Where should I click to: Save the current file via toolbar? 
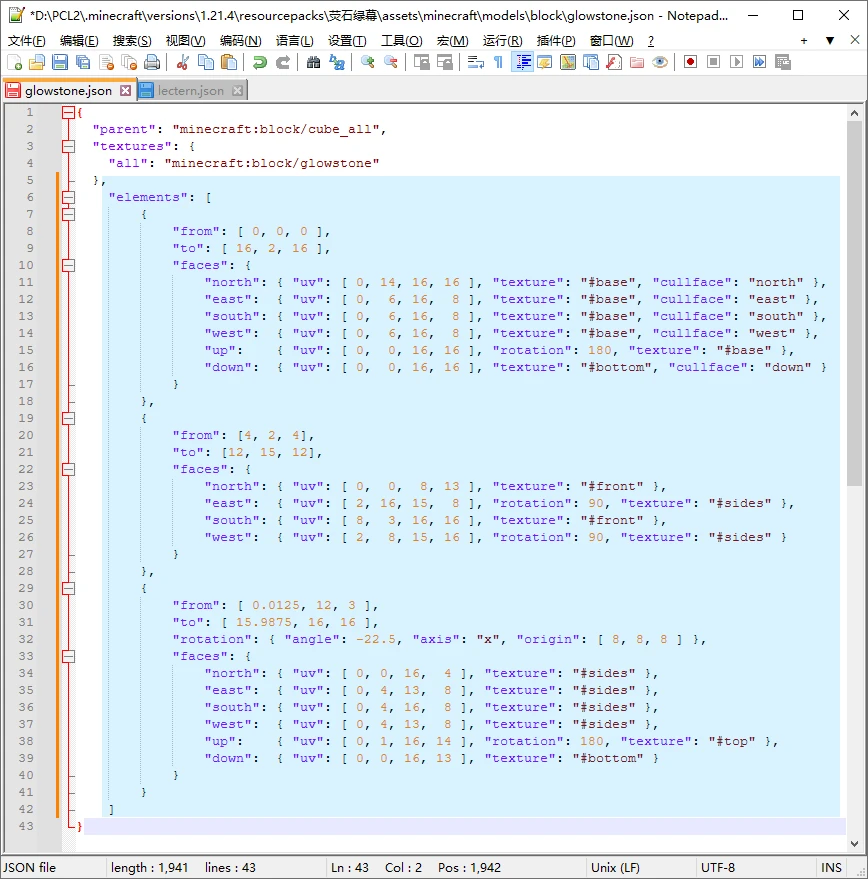[60, 62]
